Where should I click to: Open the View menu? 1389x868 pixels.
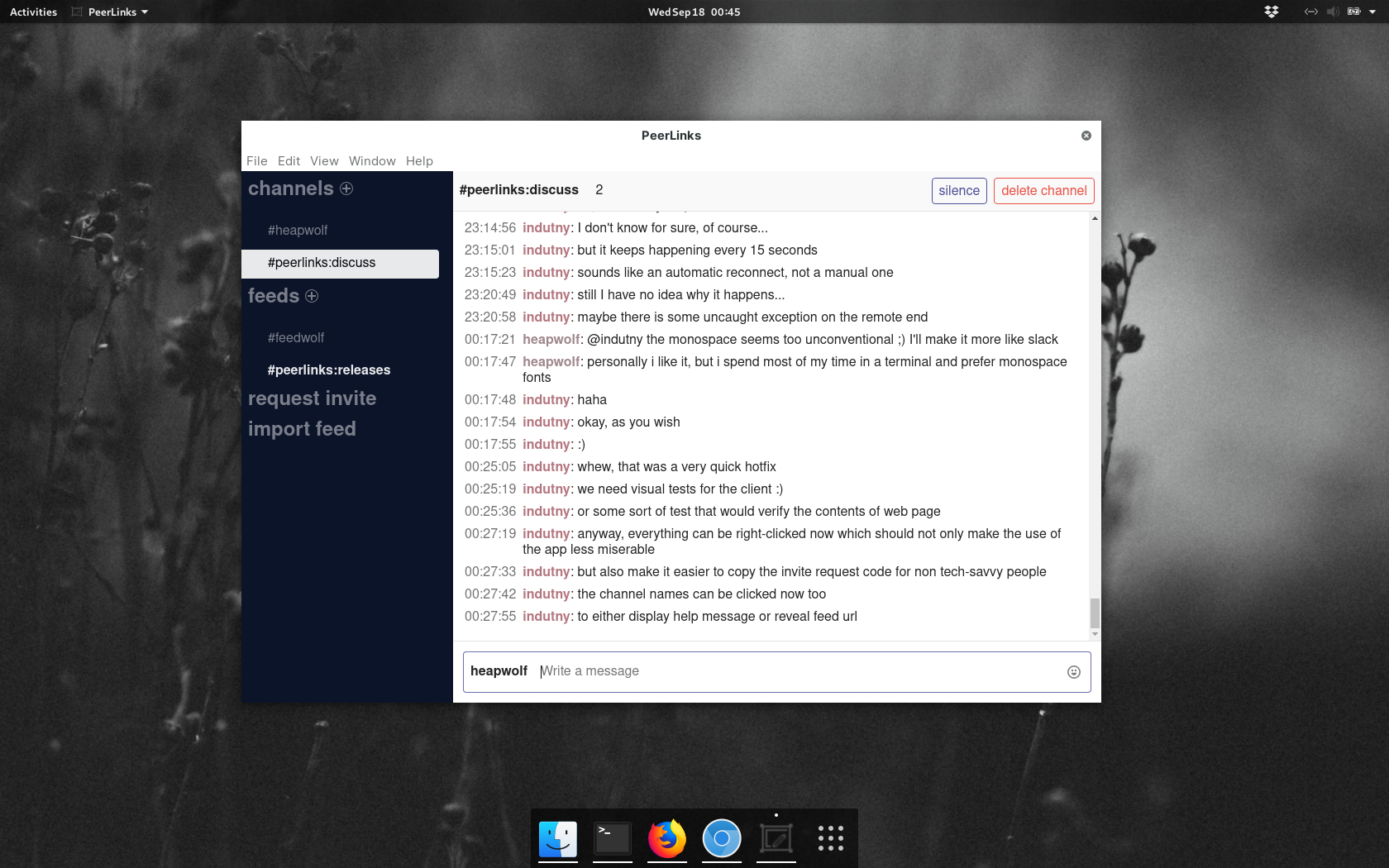(324, 161)
